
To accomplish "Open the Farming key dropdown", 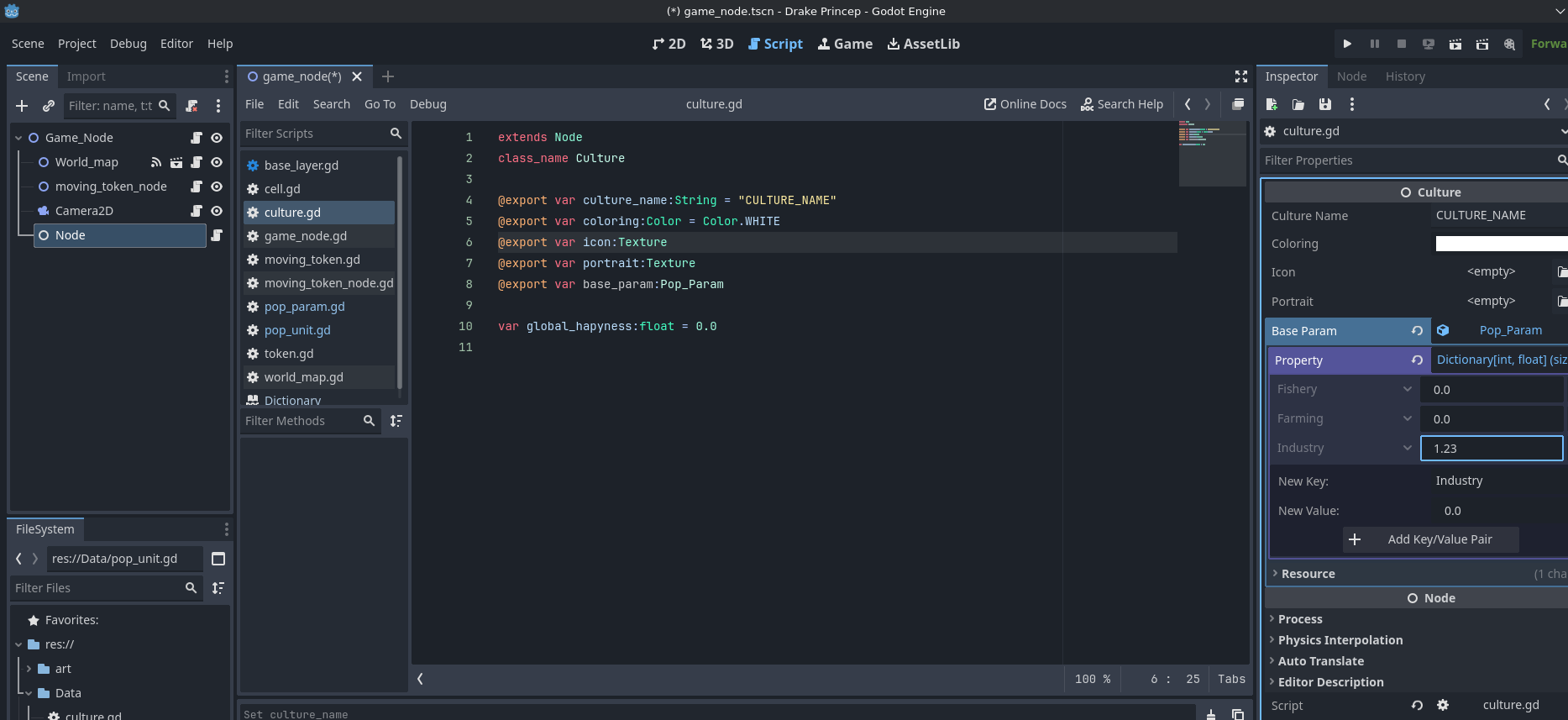I will (x=1407, y=418).
